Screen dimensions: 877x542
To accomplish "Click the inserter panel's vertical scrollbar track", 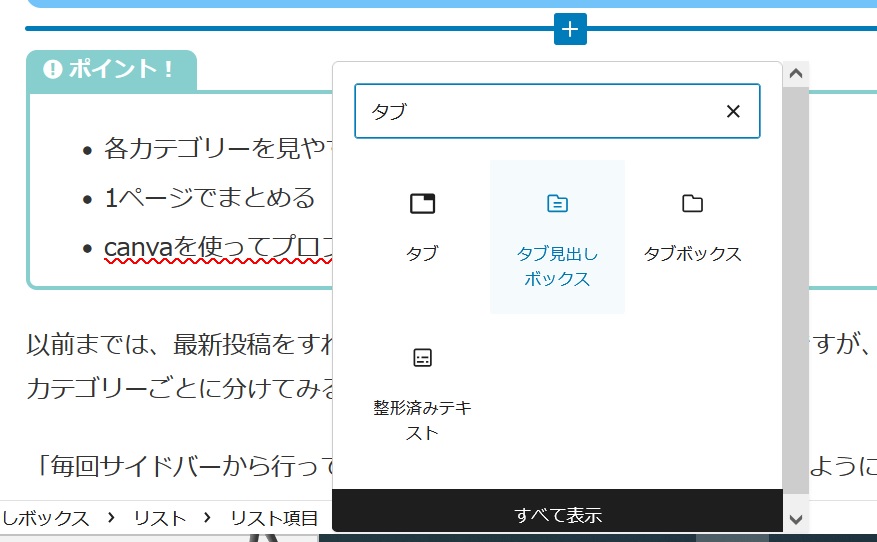I will 796,300.
